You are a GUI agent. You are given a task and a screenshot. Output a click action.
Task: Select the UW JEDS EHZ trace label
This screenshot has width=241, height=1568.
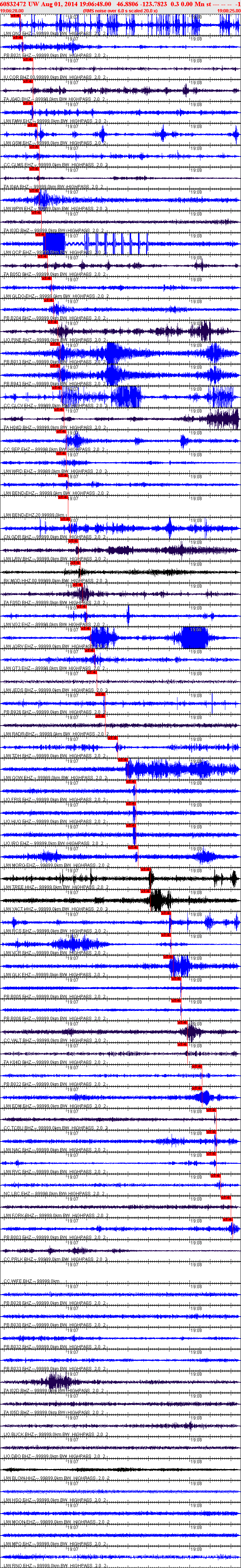coord(56,691)
